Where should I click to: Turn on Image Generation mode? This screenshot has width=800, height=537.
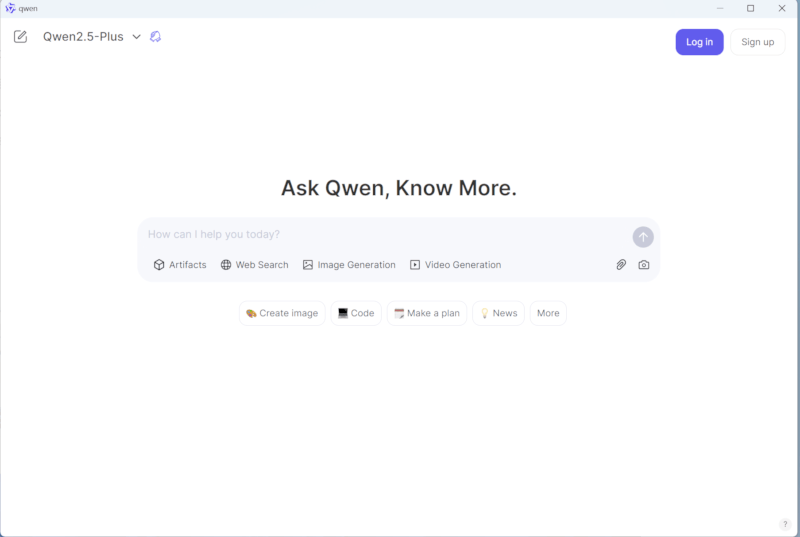[349, 265]
